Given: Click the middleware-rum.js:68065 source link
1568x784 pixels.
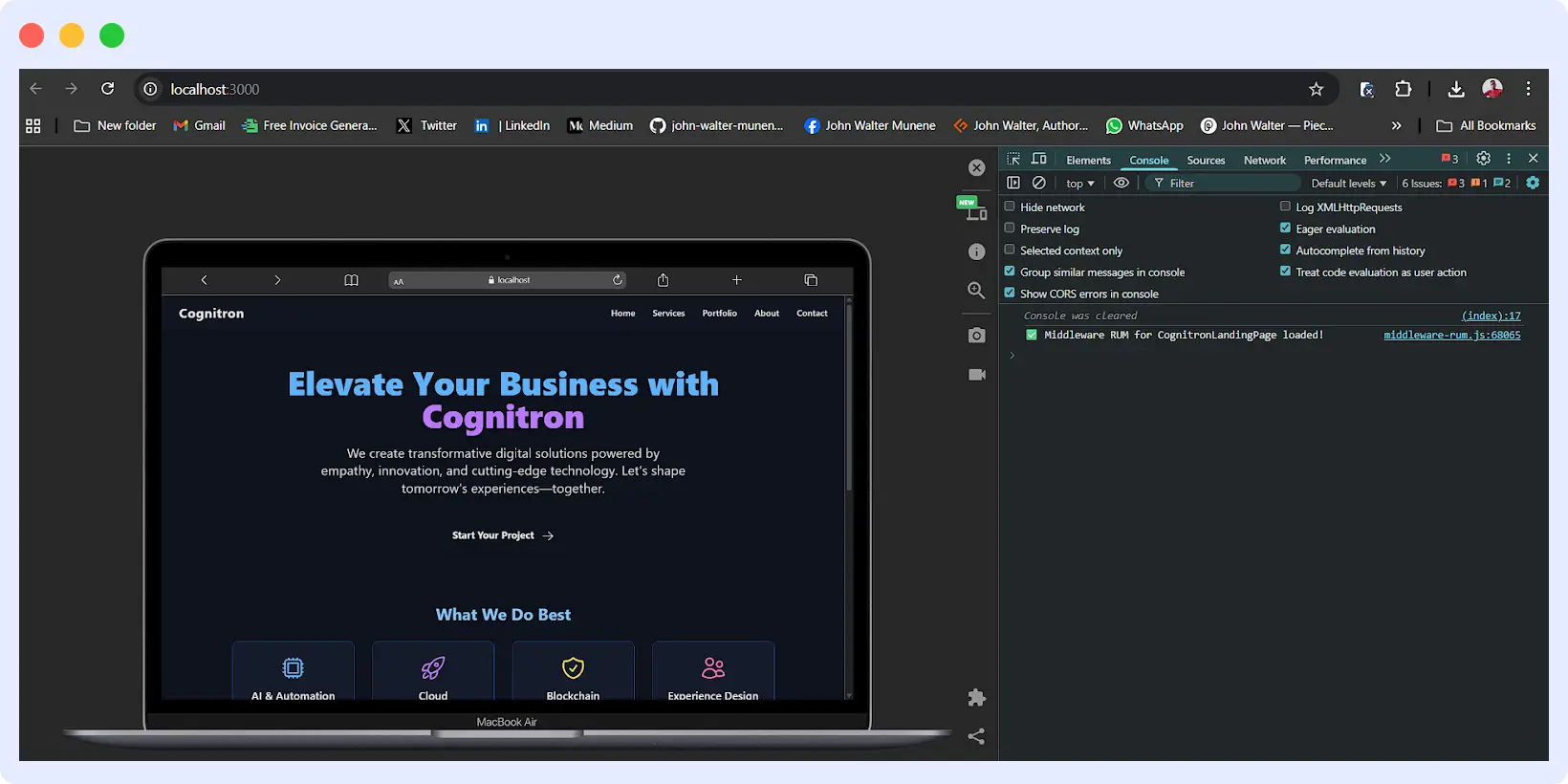Looking at the screenshot, I should click(x=1451, y=336).
